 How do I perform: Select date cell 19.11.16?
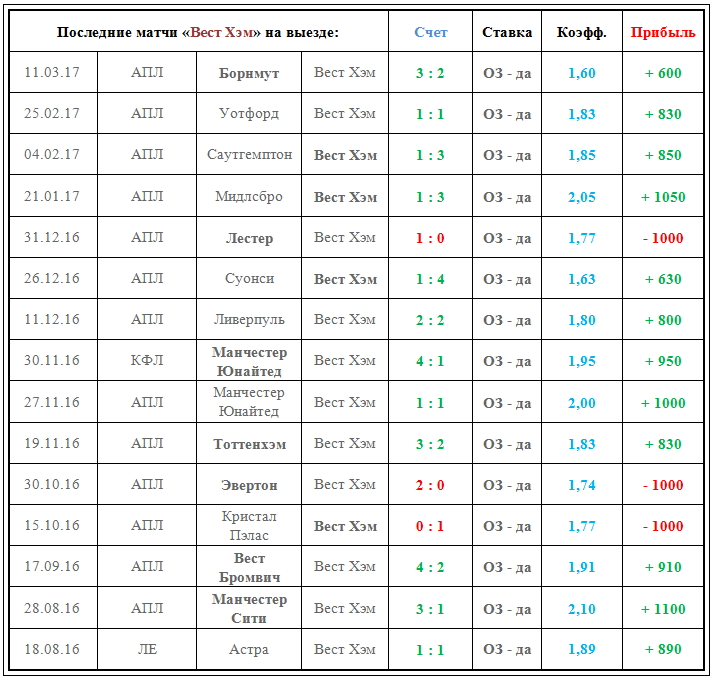(52, 443)
